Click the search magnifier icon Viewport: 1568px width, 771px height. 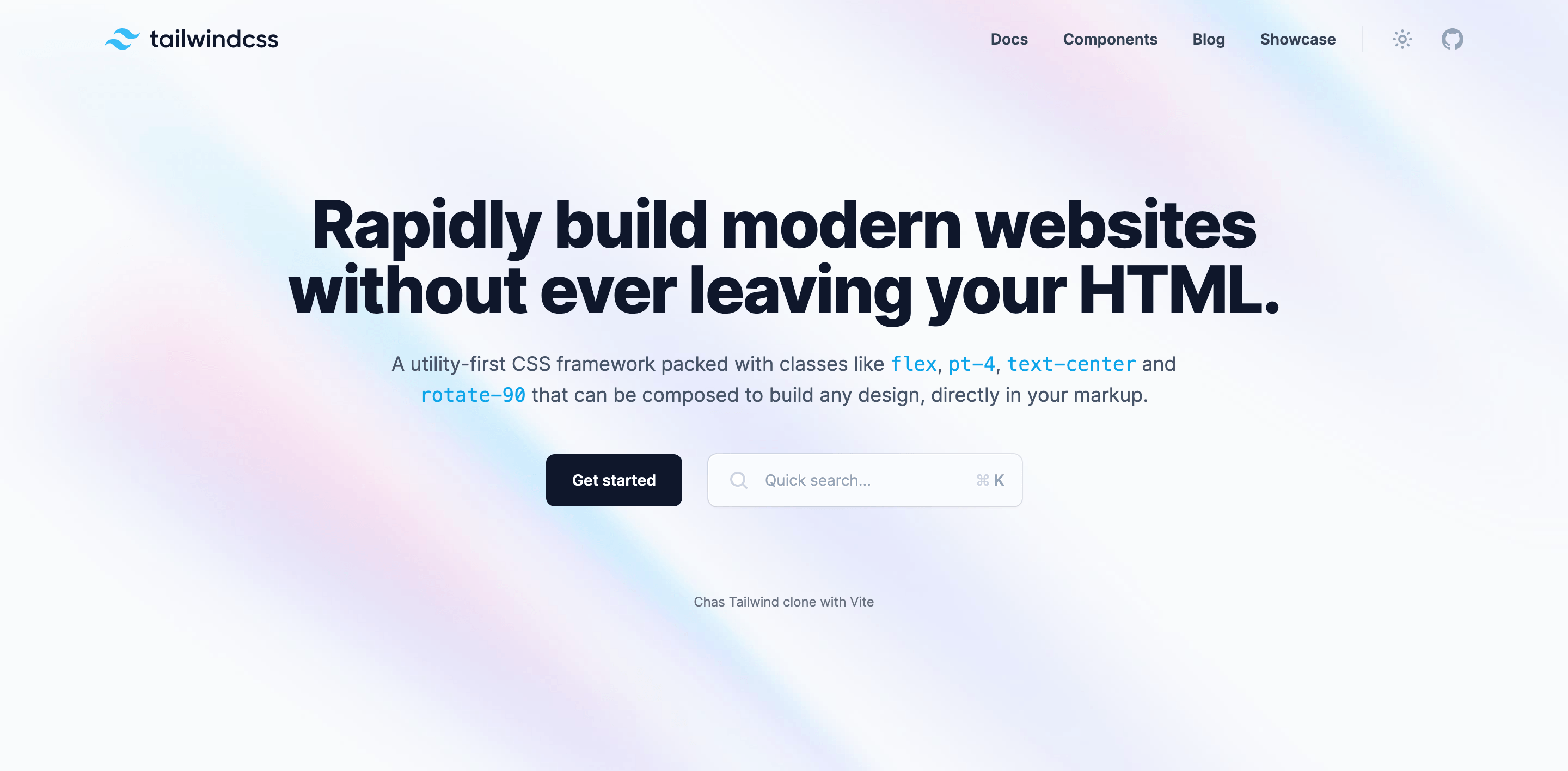[x=739, y=480]
